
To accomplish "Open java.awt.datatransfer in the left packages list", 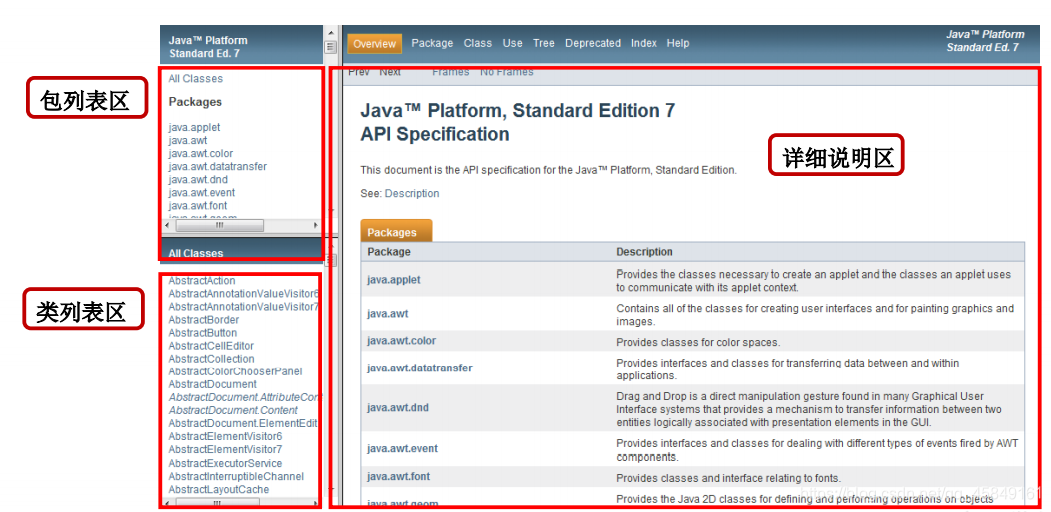I will 218,166.
